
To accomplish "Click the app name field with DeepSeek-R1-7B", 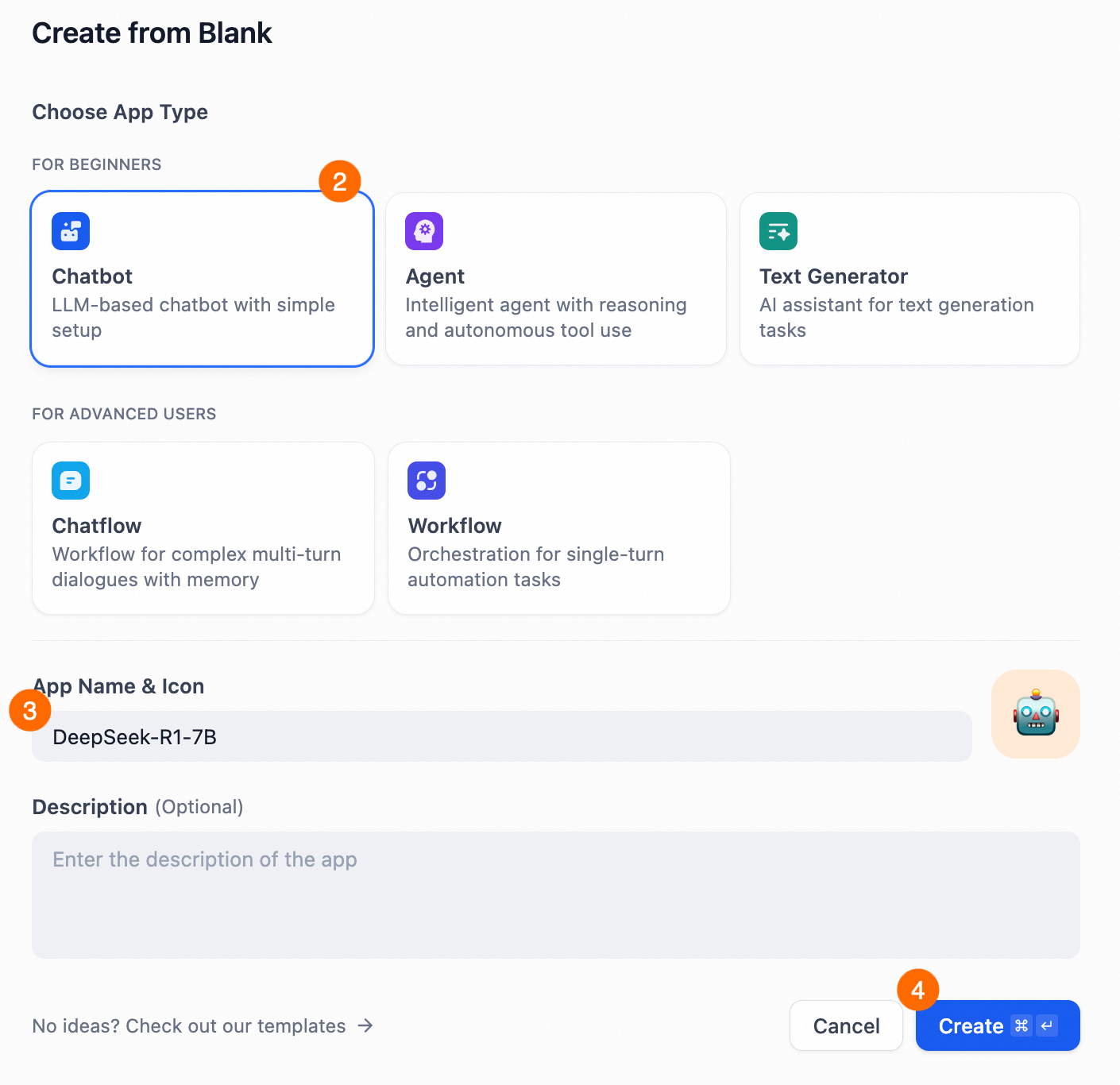I will [x=500, y=736].
